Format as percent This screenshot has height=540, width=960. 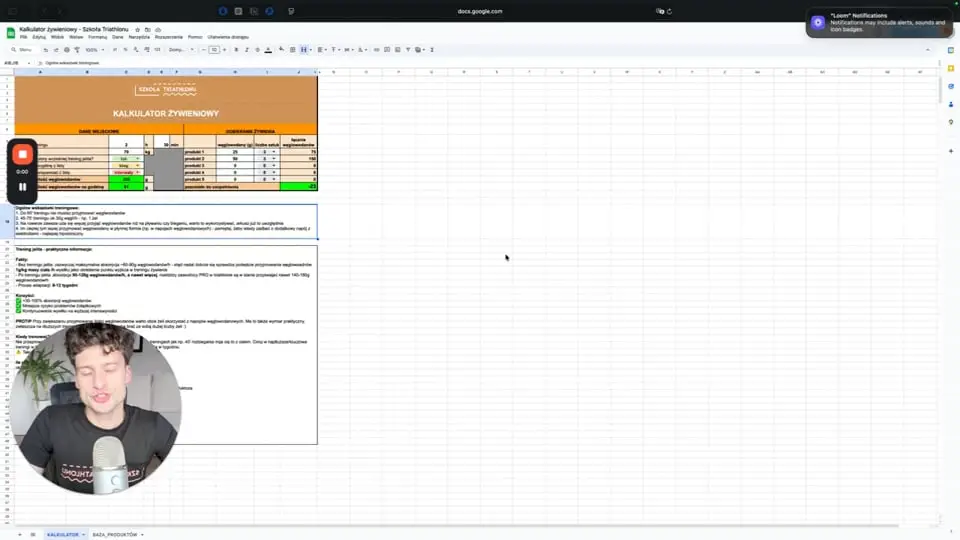[x=126, y=50]
